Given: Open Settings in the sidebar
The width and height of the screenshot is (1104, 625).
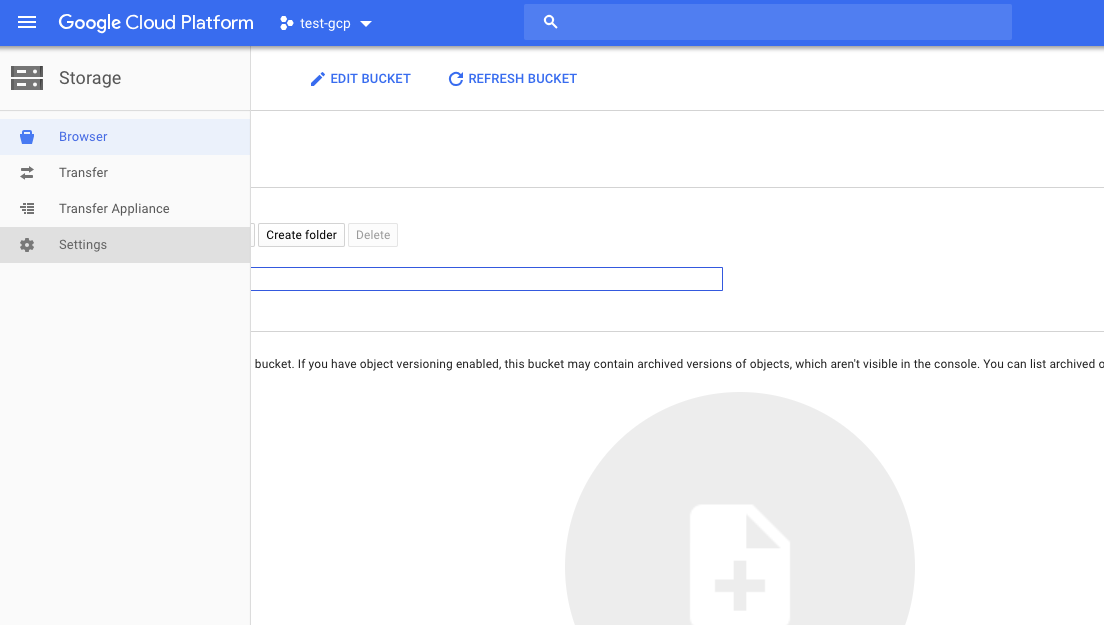Looking at the screenshot, I should pos(125,245).
